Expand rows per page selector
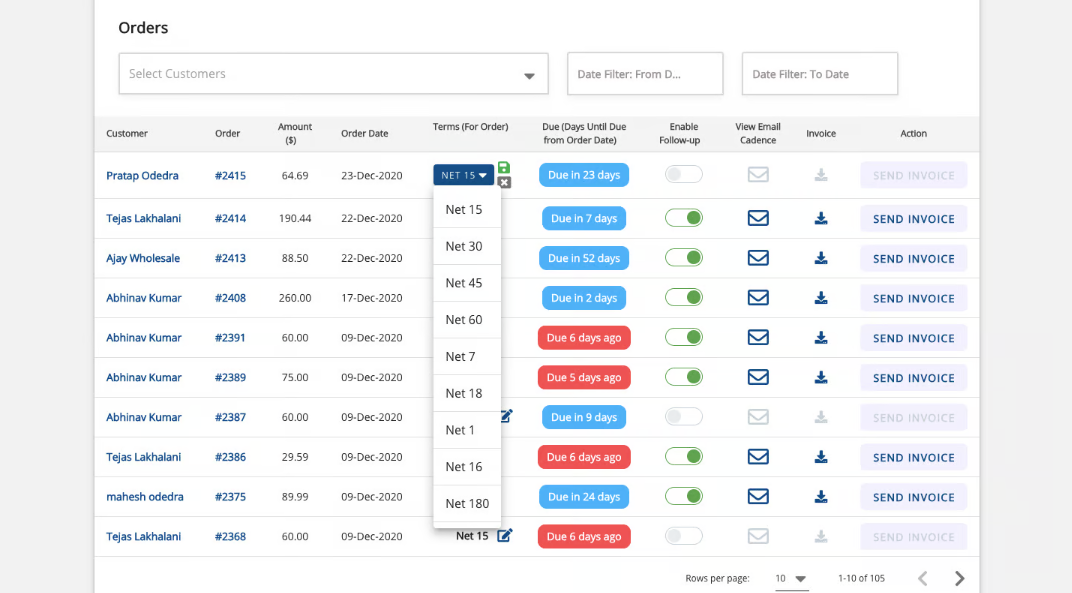Screen dimensions: 1072x593 791,578
